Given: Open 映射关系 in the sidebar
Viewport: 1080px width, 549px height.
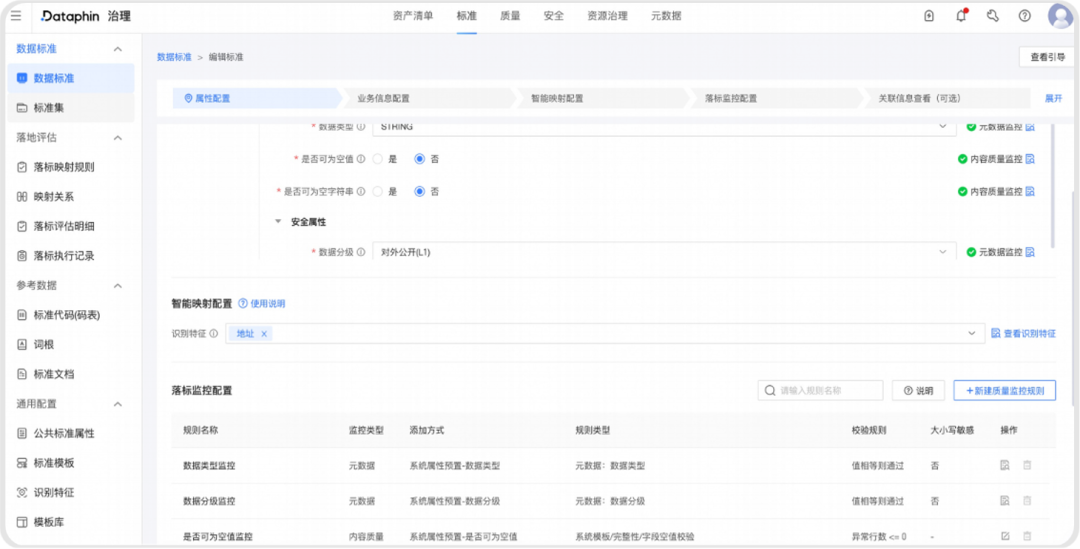Looking at the screenshot, I should click(x=71, y=197).
